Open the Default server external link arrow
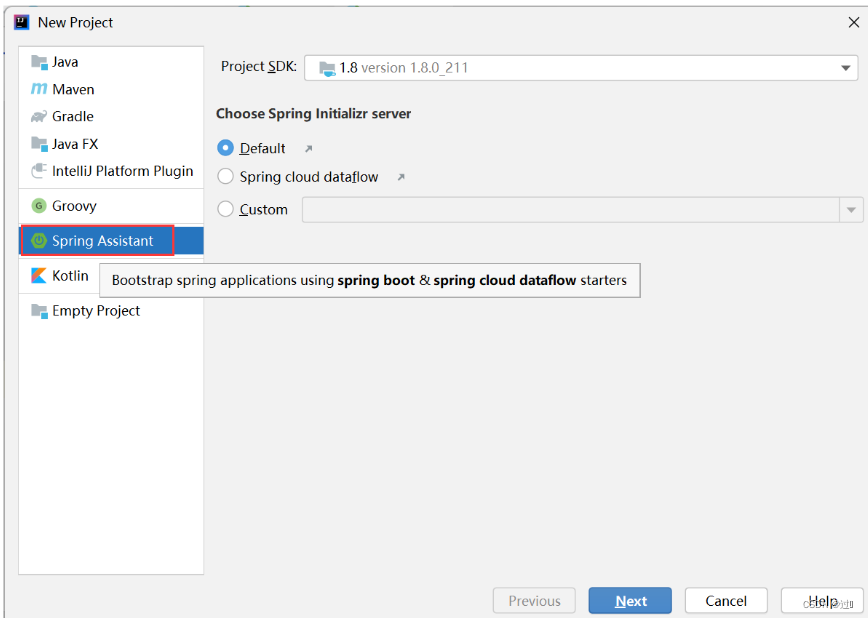Screen dimensions: 868x618 coord(309,148)
